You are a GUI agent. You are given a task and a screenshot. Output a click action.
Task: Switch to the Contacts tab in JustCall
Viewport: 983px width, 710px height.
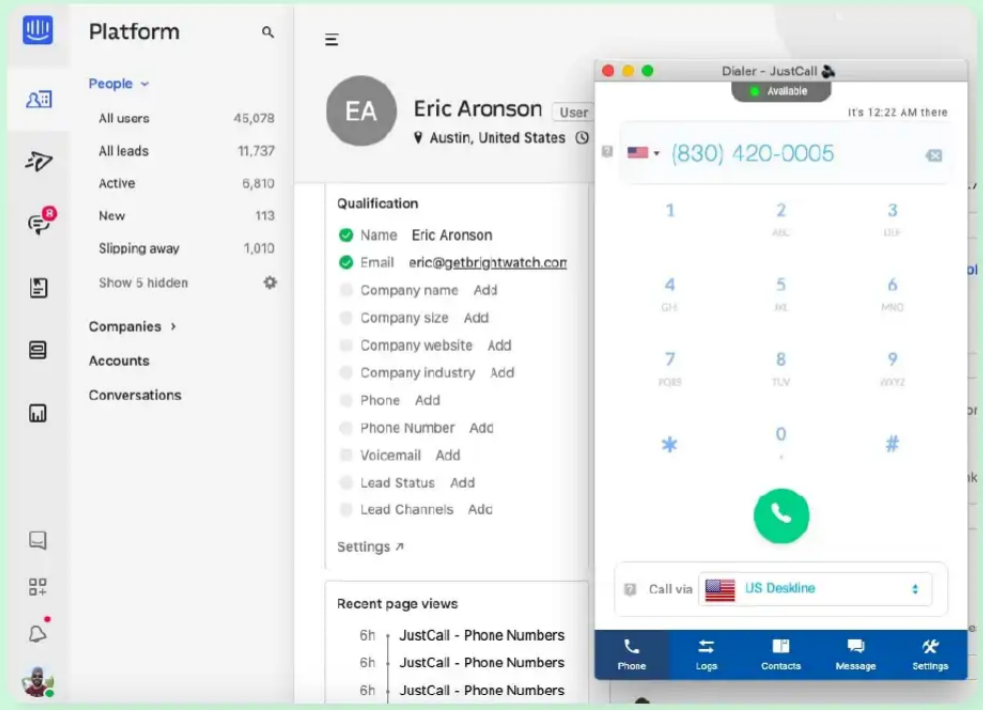(781, 655)
